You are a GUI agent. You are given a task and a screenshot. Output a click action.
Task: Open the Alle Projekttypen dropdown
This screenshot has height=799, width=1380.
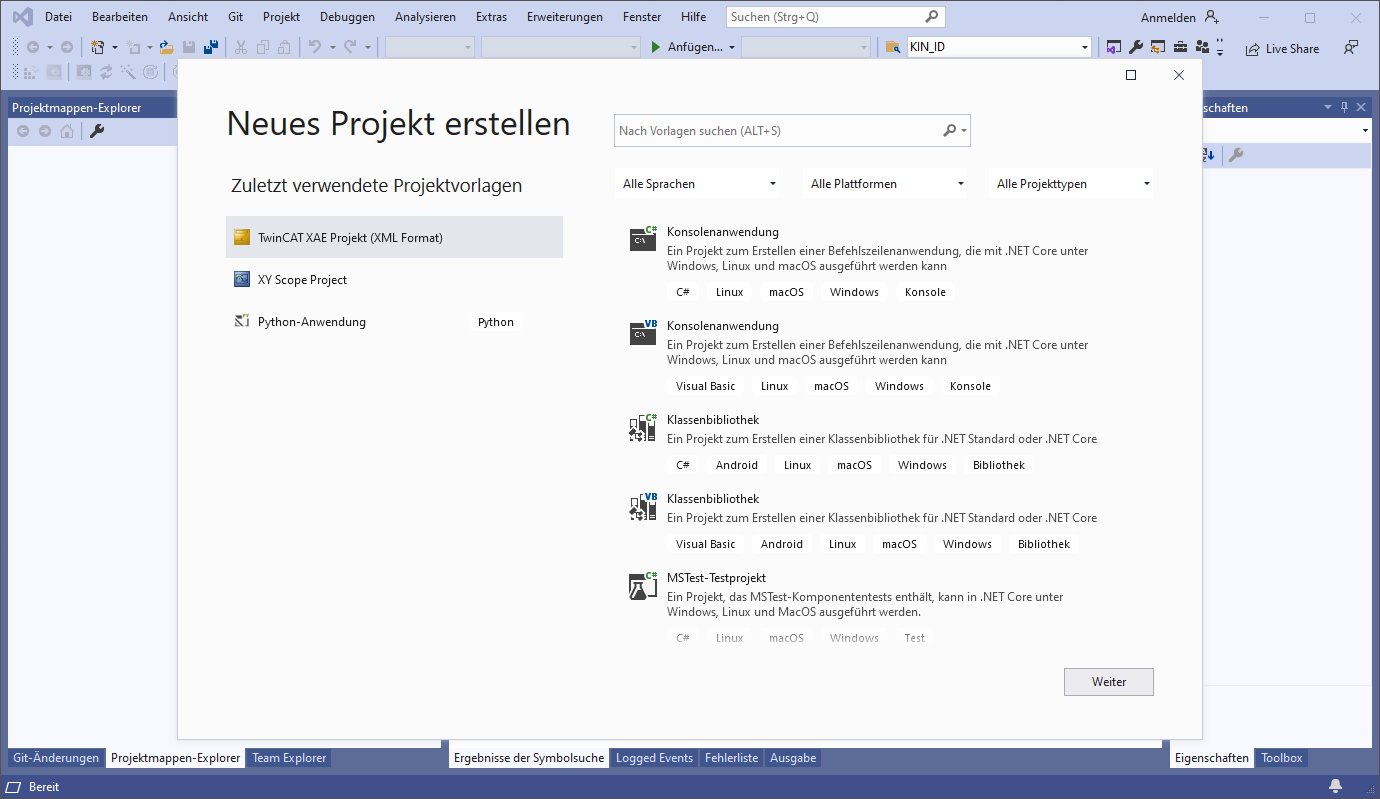(x=1073, y=184)
